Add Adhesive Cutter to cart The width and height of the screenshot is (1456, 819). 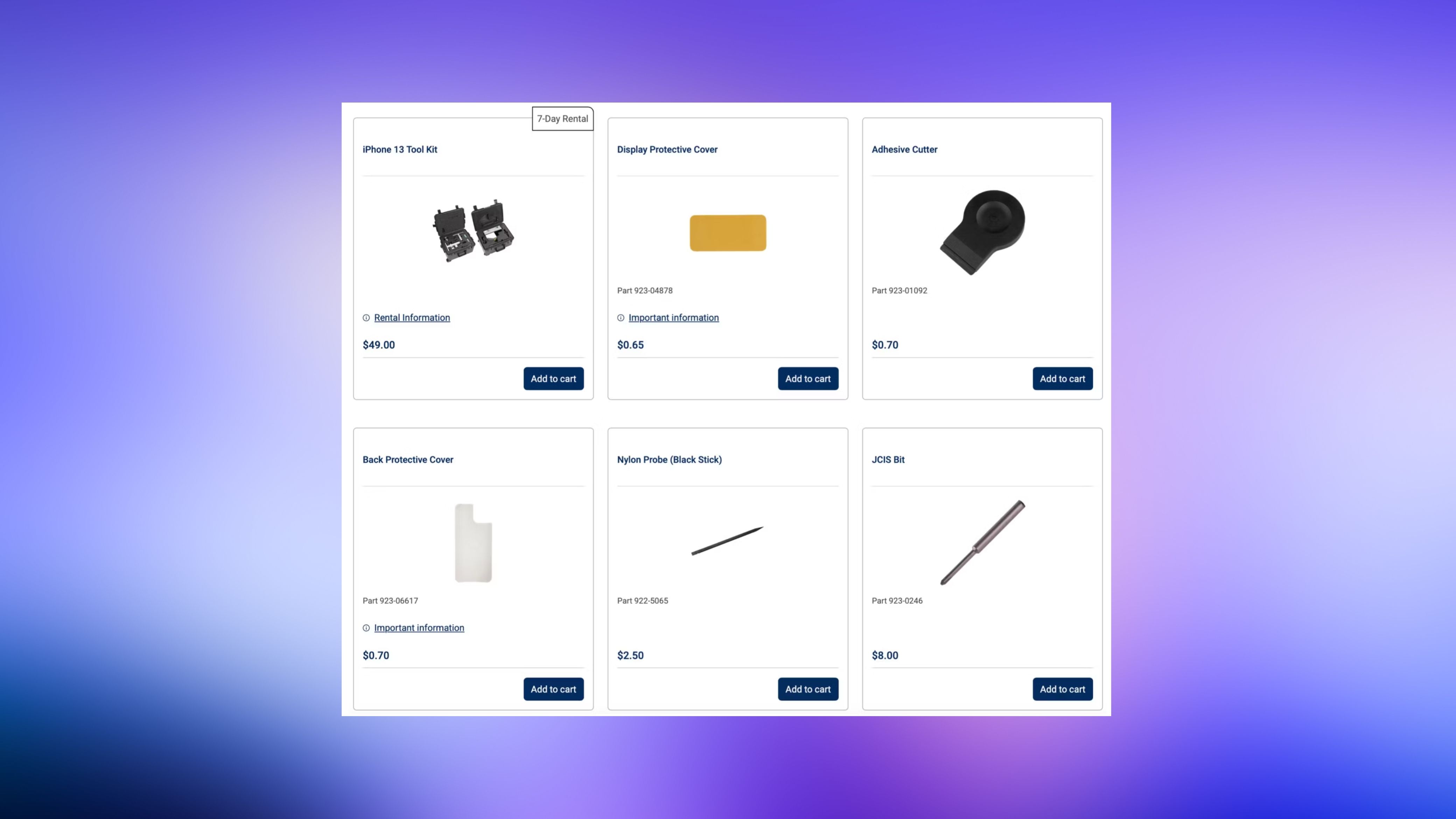pos(1062,378)
